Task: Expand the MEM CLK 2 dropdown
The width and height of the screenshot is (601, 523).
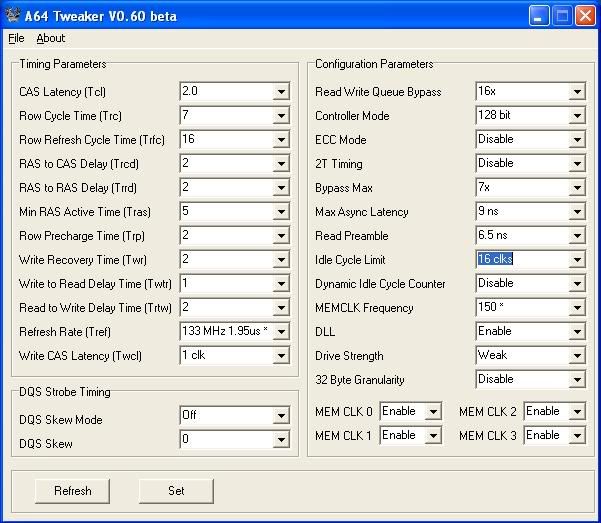Action: tap(577, 412)
